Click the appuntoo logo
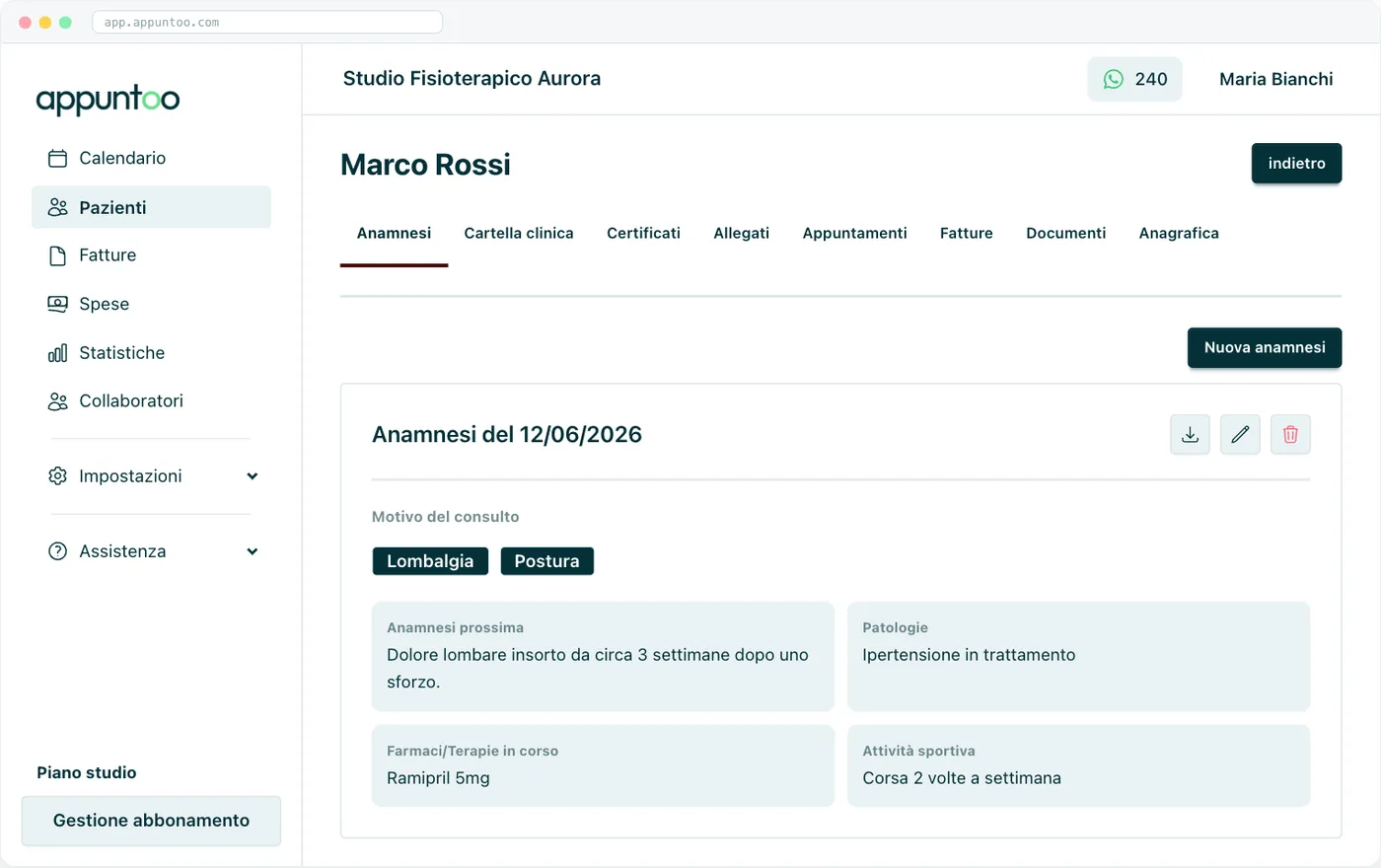 pyautogui.click(x=108, y=99)
